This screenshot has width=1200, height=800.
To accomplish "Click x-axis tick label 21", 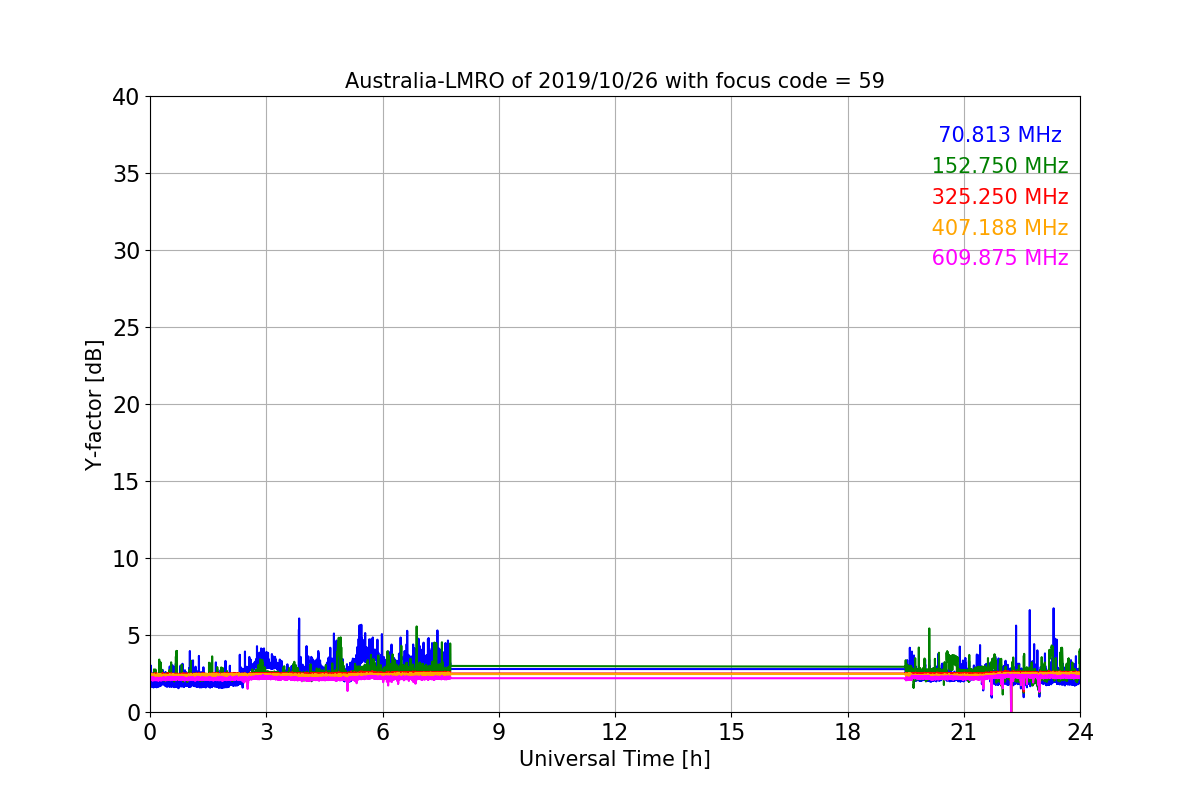I will pos(964,732).
